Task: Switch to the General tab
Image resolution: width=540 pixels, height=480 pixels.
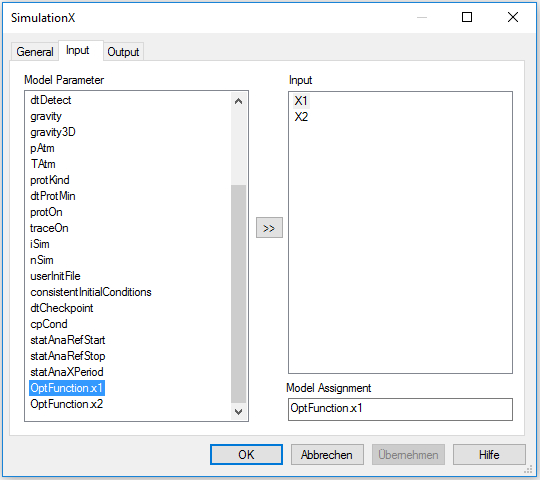Action: click(35, 52)
